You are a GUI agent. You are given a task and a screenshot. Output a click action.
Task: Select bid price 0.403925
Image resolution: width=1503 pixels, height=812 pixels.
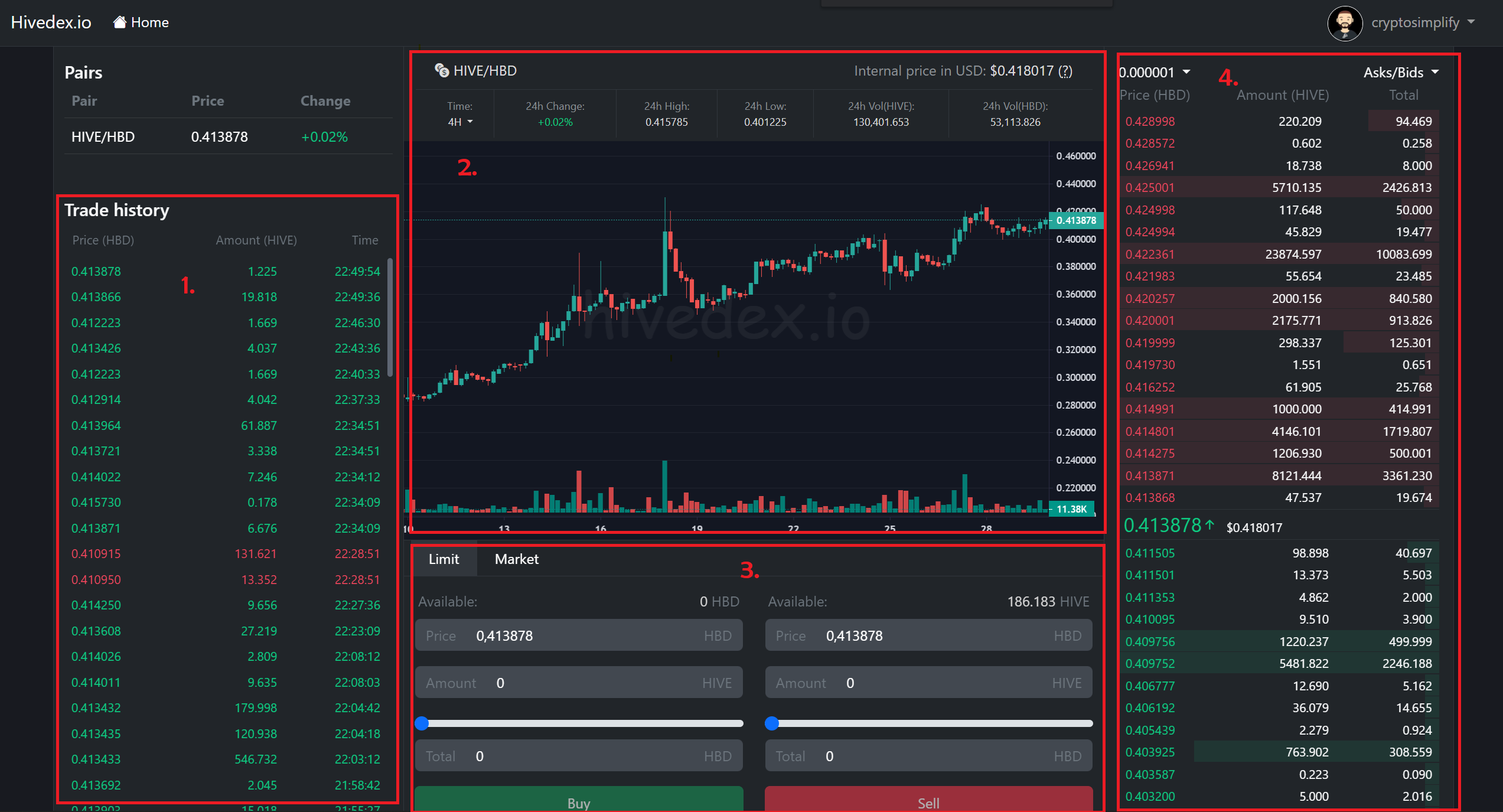pyautogui.click(x=1150, y=752)
